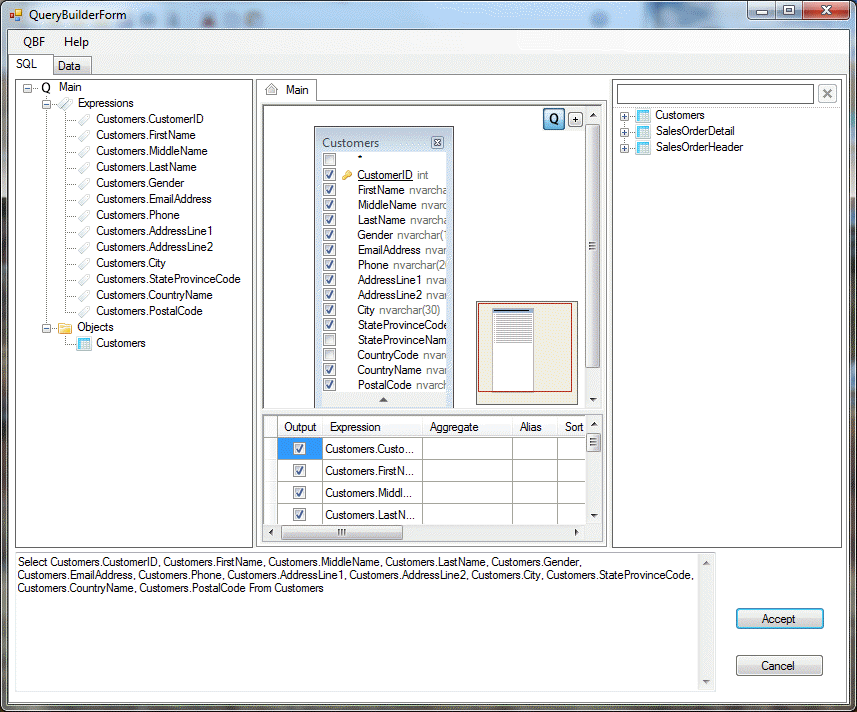
Task: Click the pencil icon for Customers.Phone
Action: [84, 215]
